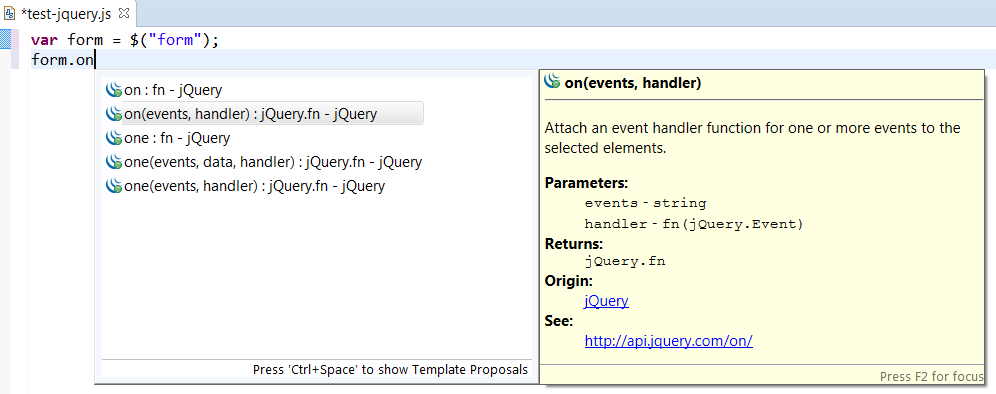Click the jQuery icon beside 'on(events, handler)' proposal
This screenshot has width=996, height=394.
click(114, 114)
